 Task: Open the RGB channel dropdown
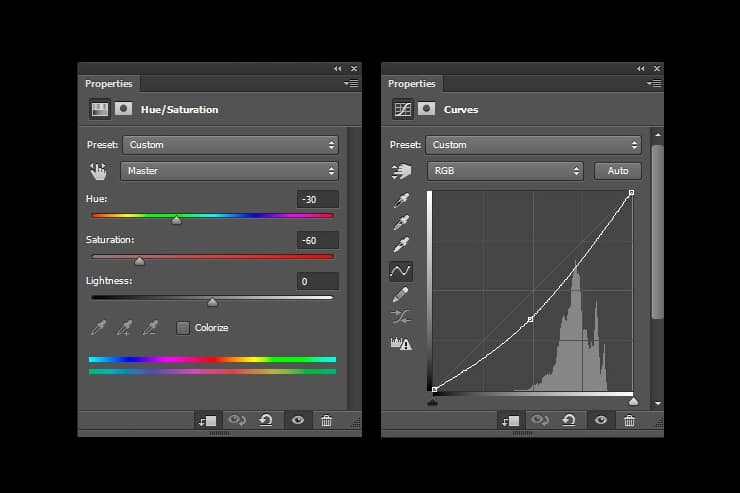[505, 171]
